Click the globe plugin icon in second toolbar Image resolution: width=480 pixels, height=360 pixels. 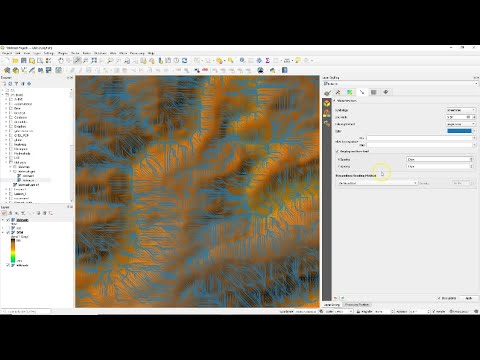coord(261,70)
